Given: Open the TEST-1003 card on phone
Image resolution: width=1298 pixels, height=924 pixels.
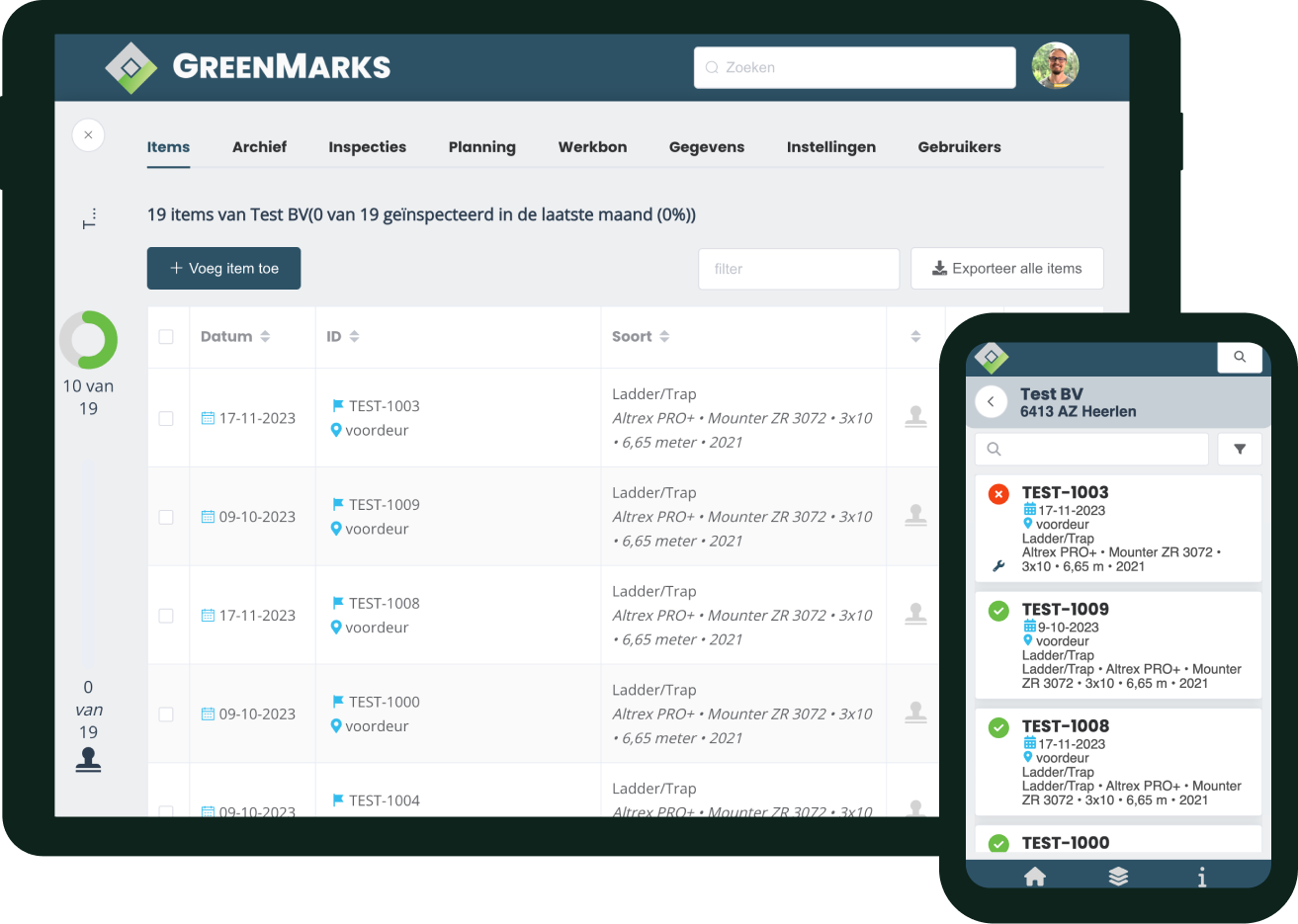Looking at the screenshot, I should (x=1118, y=529).
